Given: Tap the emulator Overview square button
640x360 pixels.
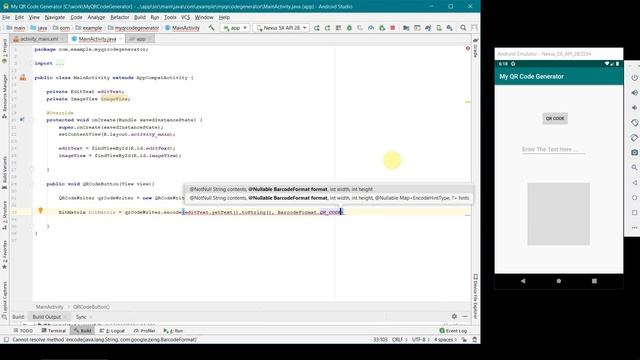Looking at the screenshot, I should [594, 281].
